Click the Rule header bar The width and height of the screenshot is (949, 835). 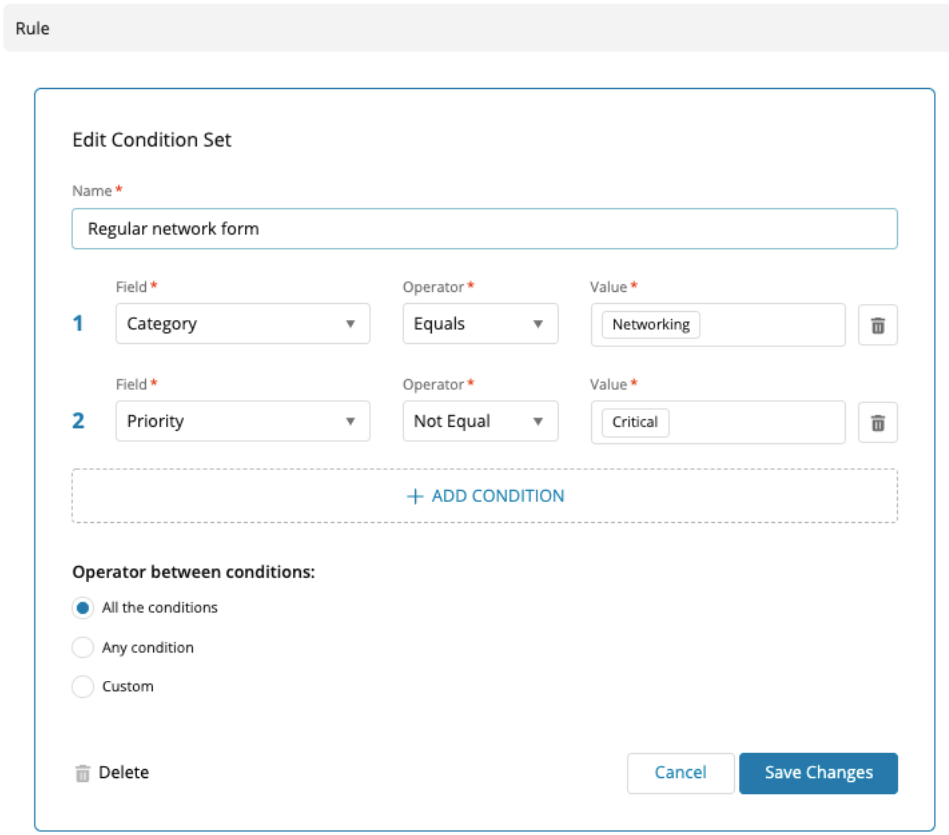coord(474,28)
